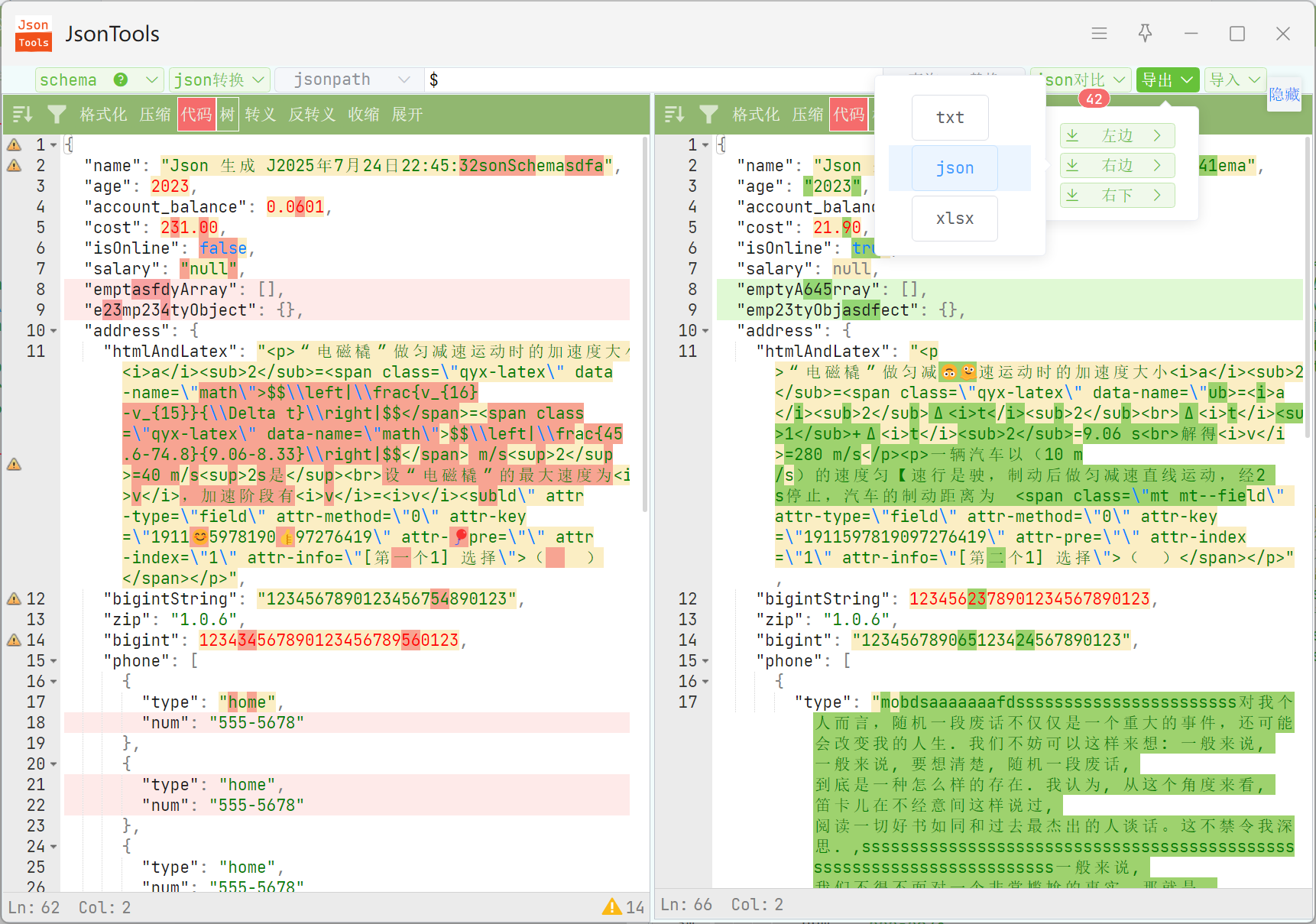Collapse line 1 fold arrow in right editor
The width and height of the screenshot is (1316, 924).
tap(705, 144)
